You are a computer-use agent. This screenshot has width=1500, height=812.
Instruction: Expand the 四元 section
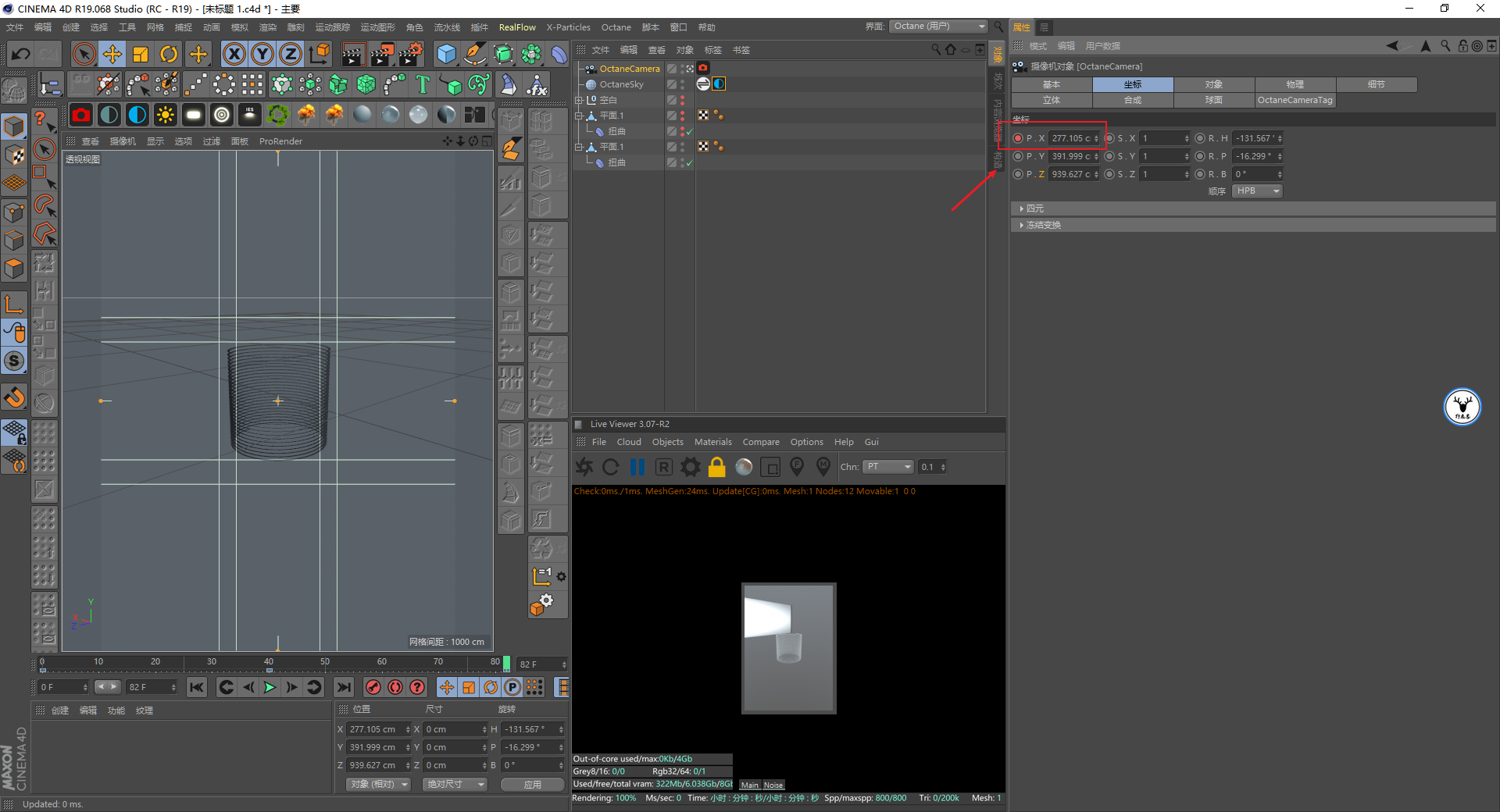tap(1034, 208)
